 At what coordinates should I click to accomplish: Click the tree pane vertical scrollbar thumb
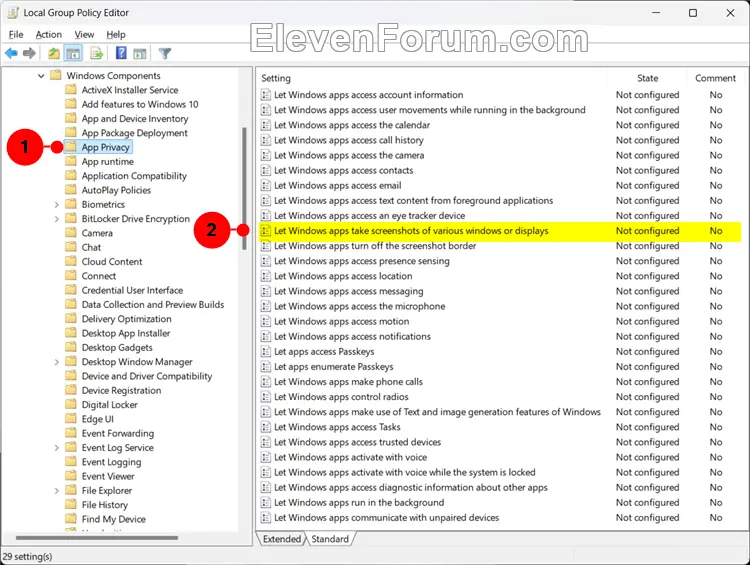pyautogui.click(x=244, y=188)
